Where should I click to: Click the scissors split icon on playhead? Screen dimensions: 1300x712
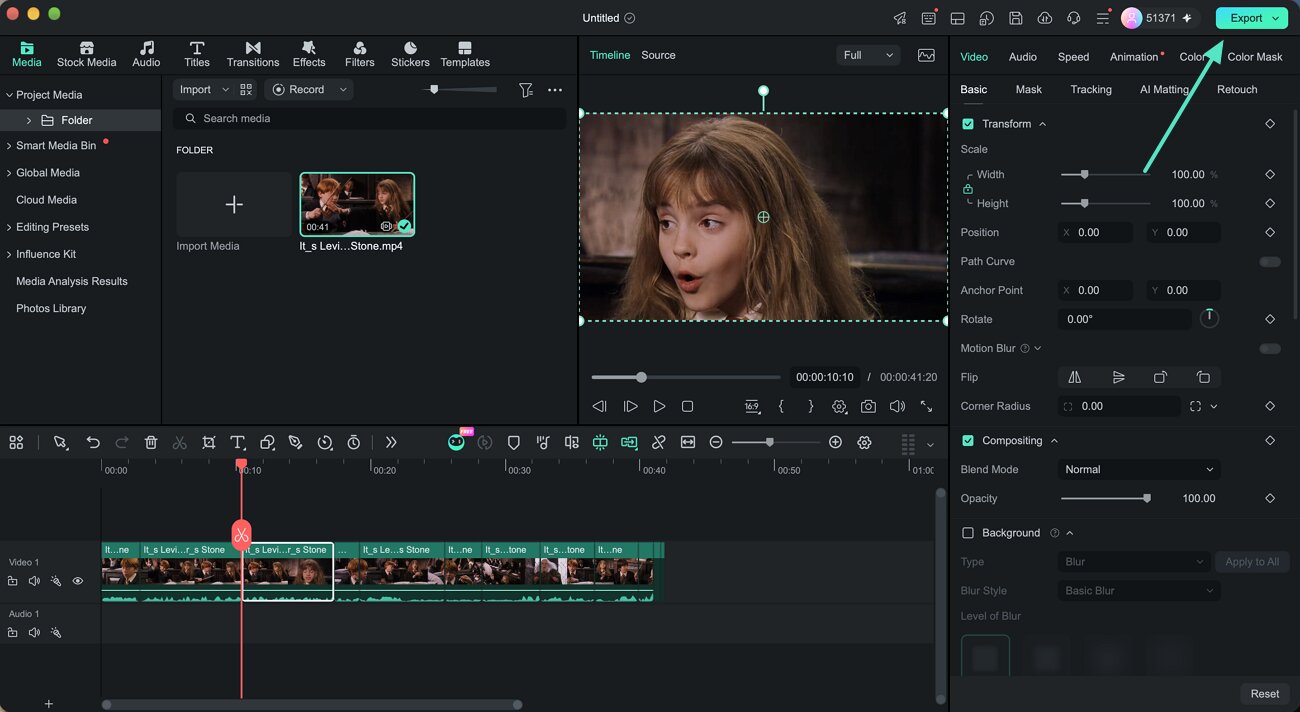[241, 535]
